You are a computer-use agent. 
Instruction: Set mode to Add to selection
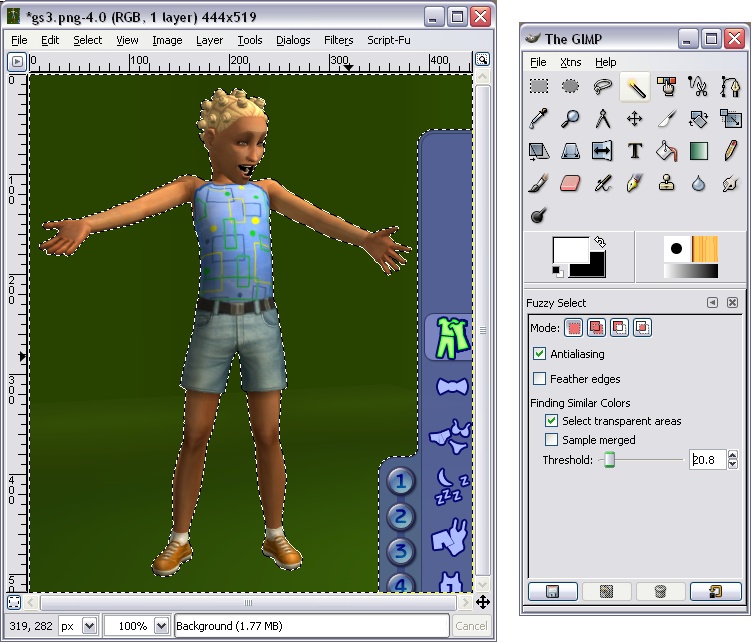point(596,328)
